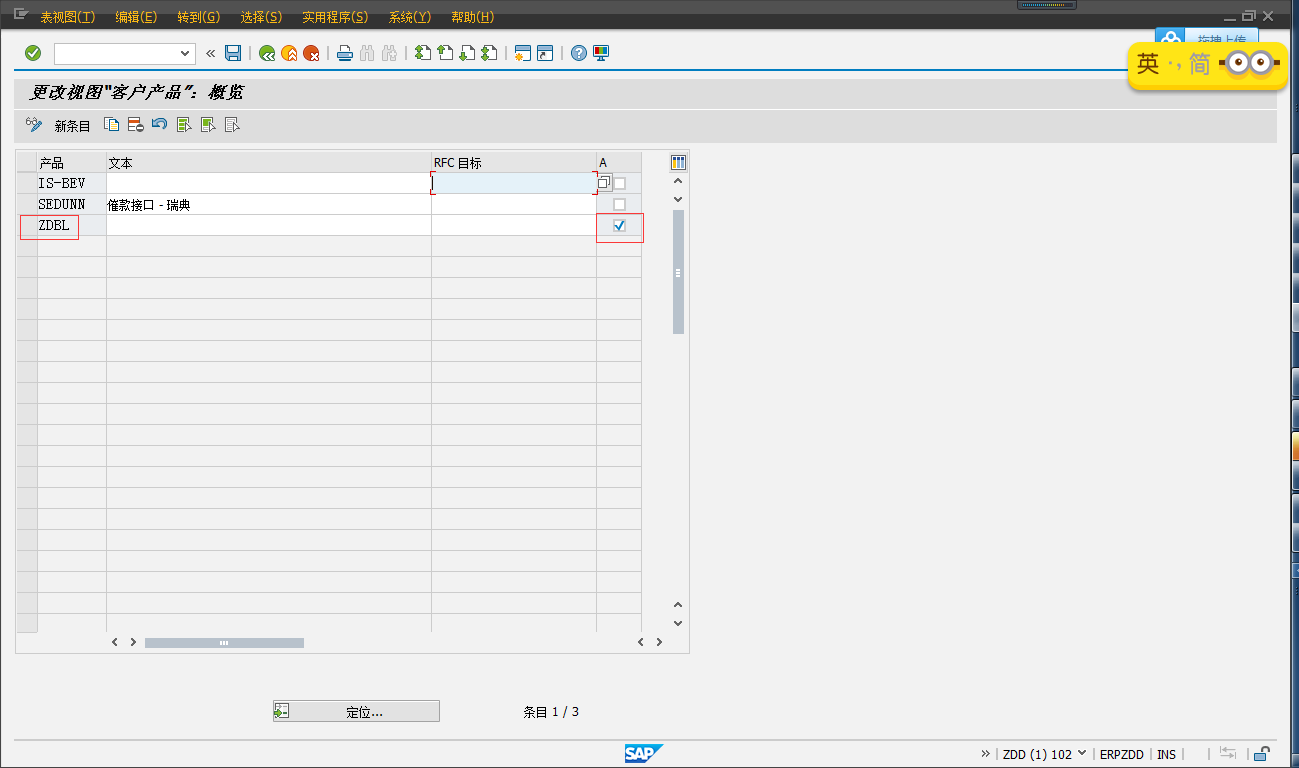Click the Undo icon on the application toolbar
1299x768 pixels.
coord(159,125)
